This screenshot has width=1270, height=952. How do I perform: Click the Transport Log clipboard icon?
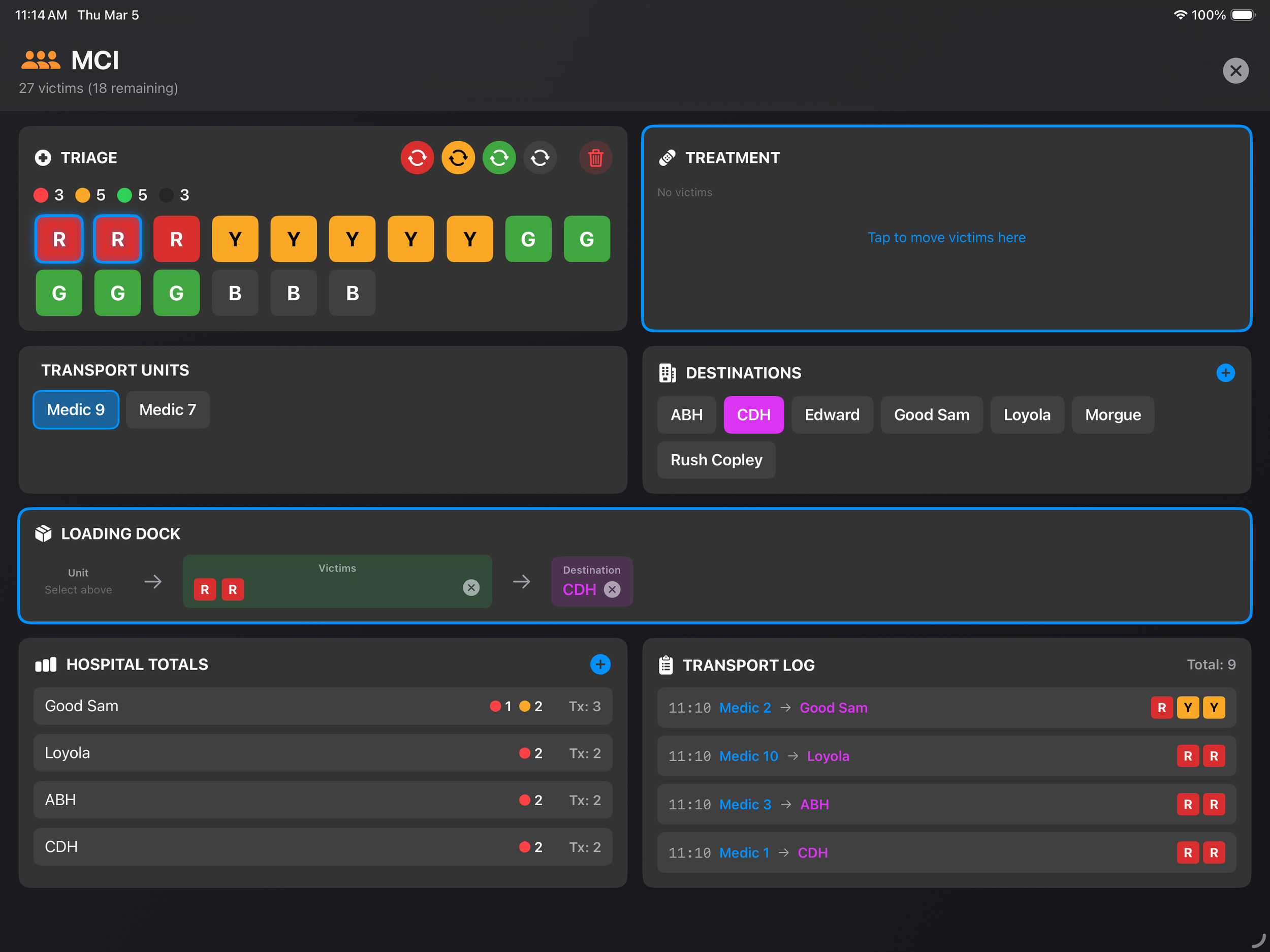click(665, 665)
